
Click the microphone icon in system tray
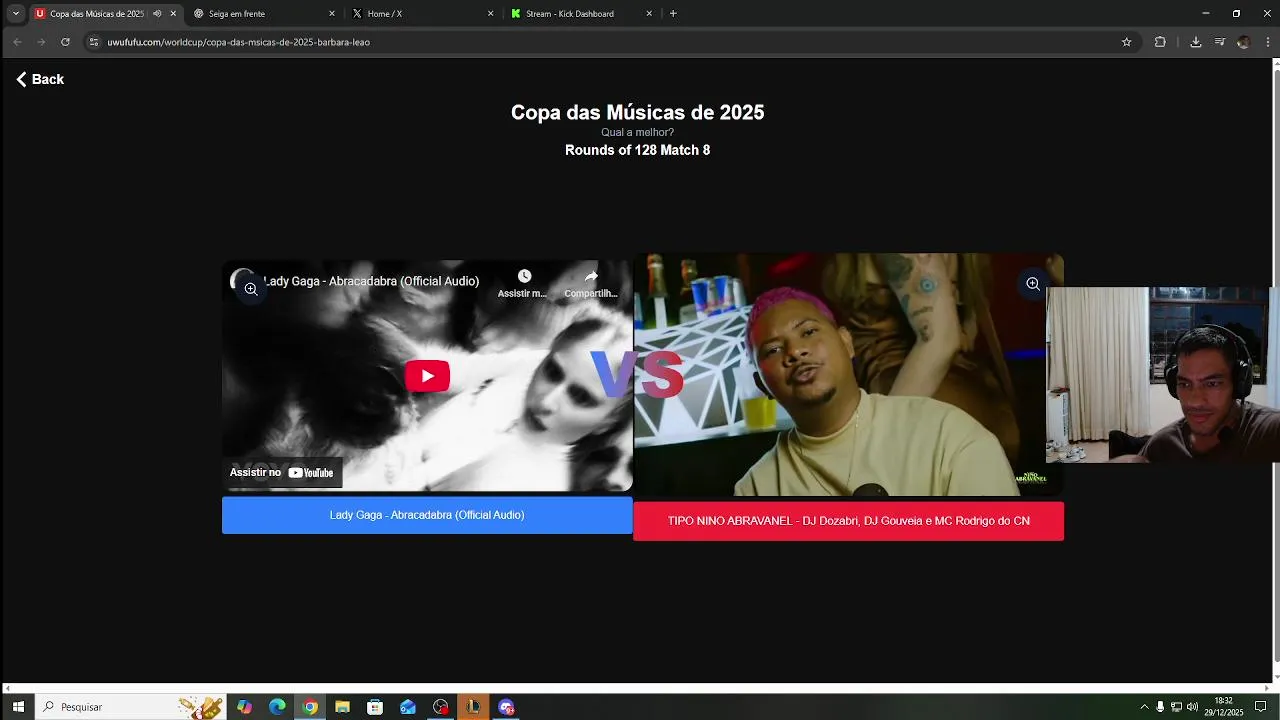pos(1160,707)
